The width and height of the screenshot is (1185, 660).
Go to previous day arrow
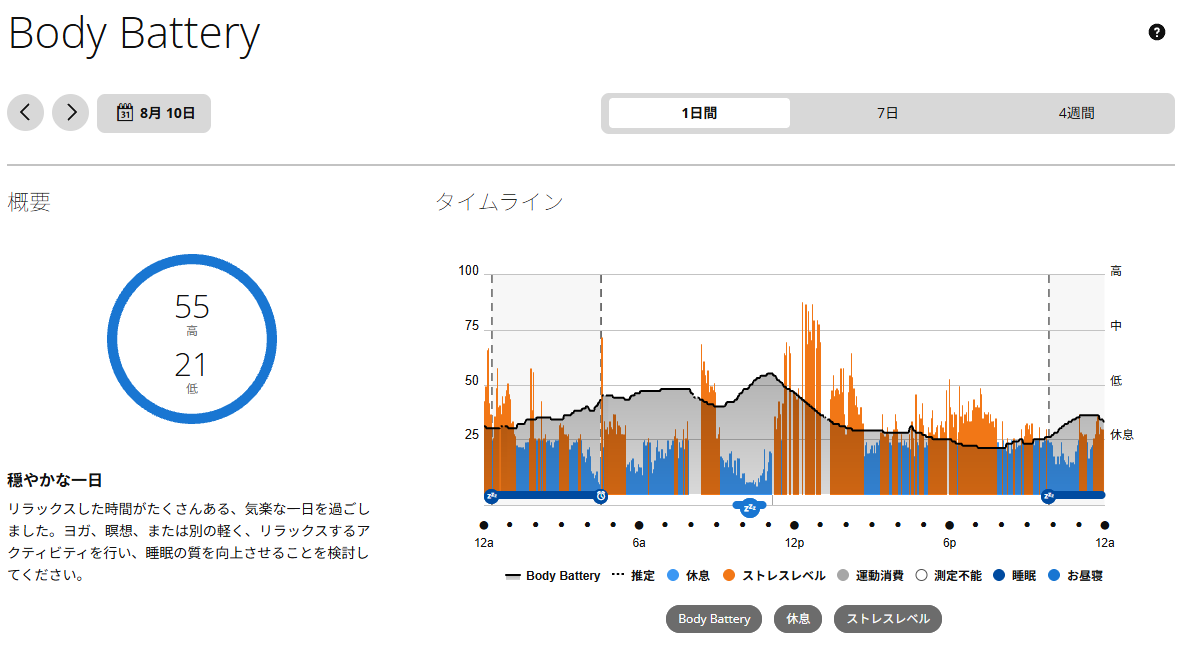coord(26,113)
